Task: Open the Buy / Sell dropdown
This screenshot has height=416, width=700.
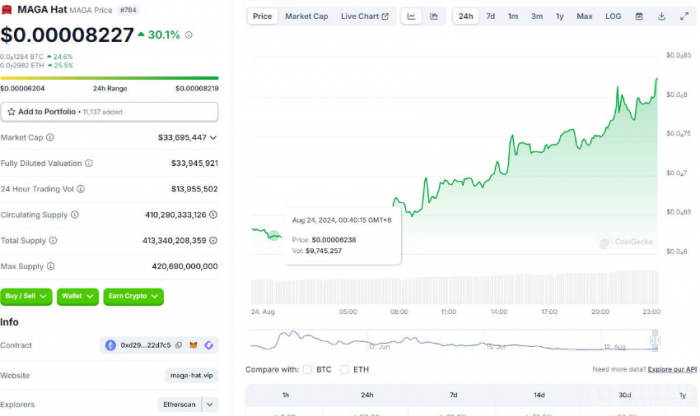Action: pos(26,296)
